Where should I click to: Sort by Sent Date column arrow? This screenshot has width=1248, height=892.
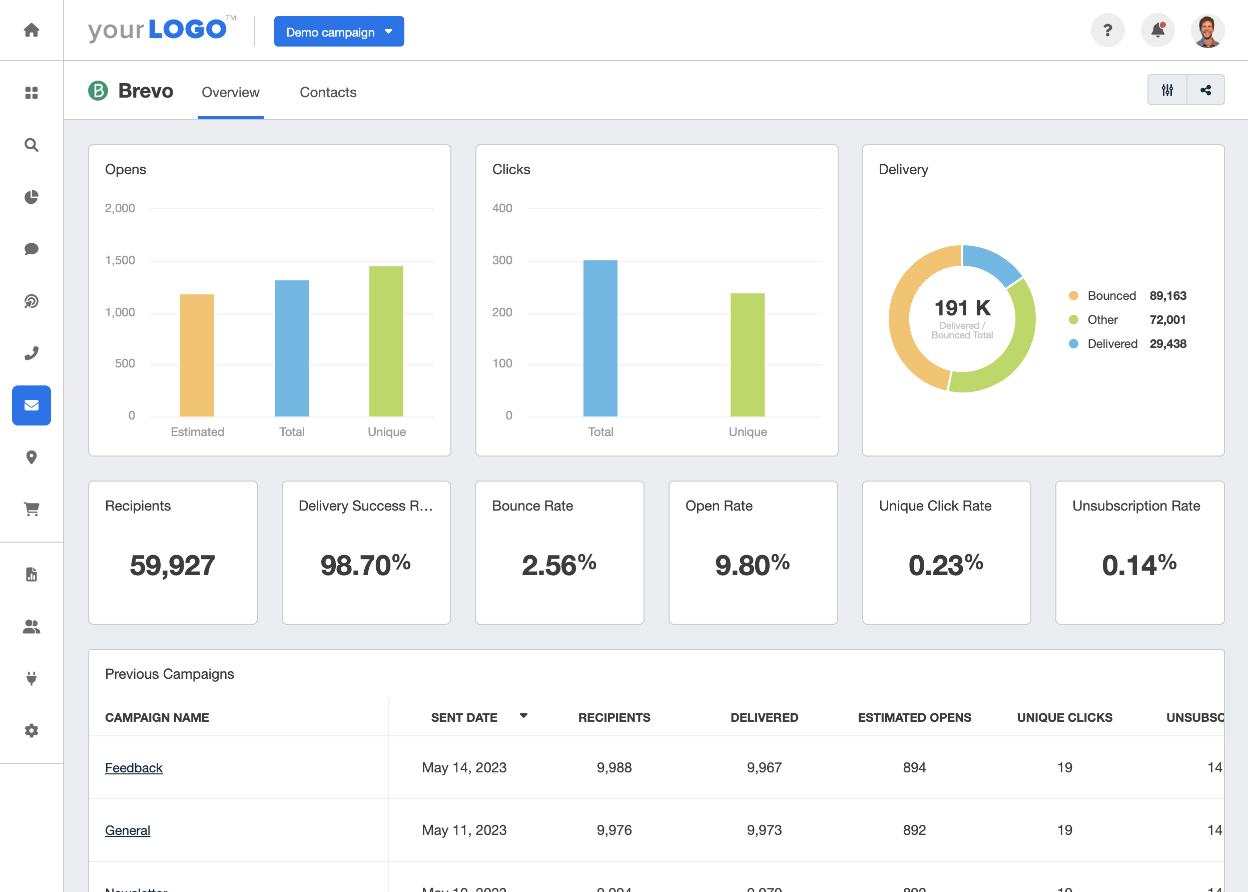523,716
